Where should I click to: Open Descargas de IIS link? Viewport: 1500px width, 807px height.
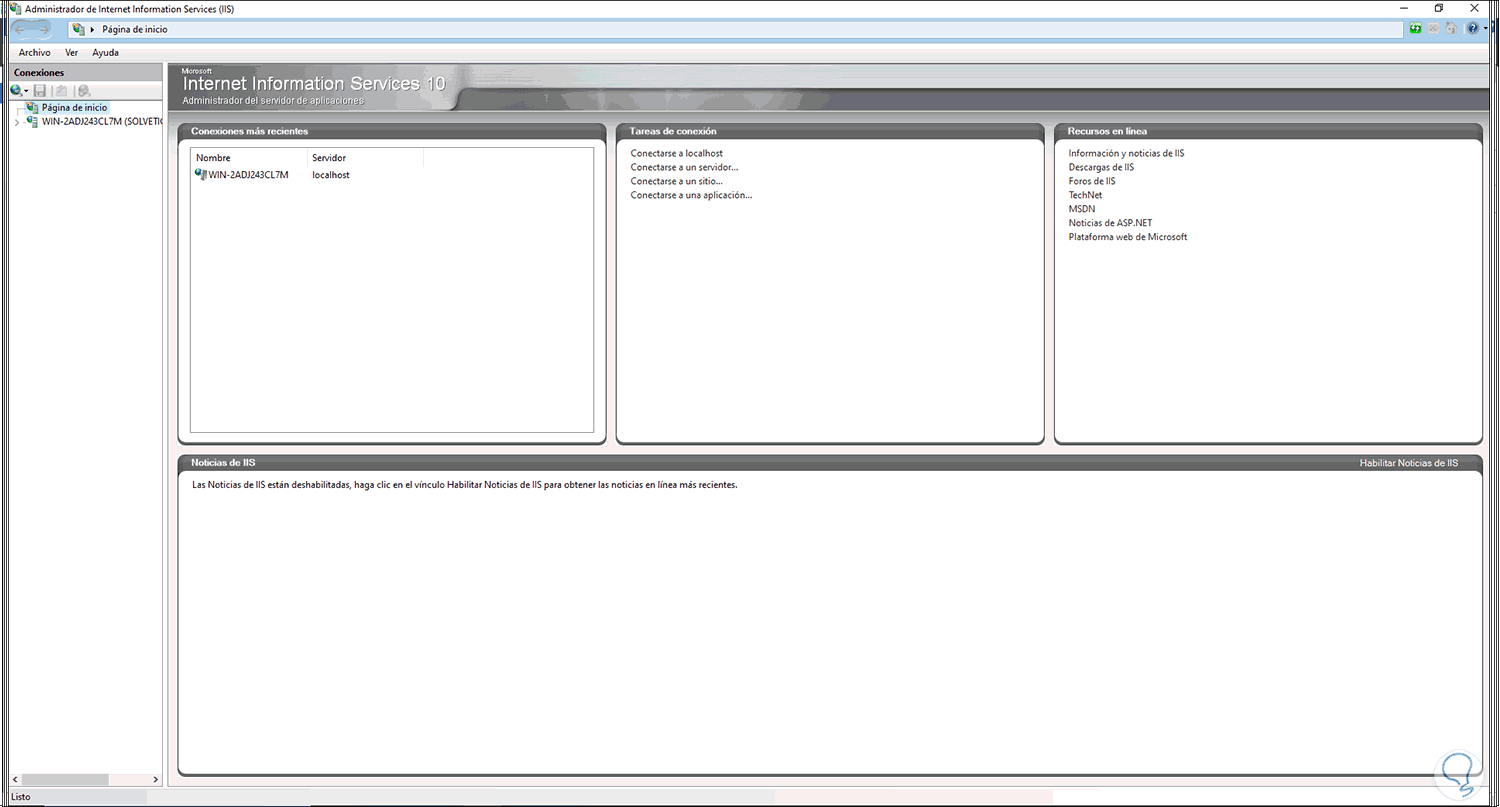[x=1101, y=167]
